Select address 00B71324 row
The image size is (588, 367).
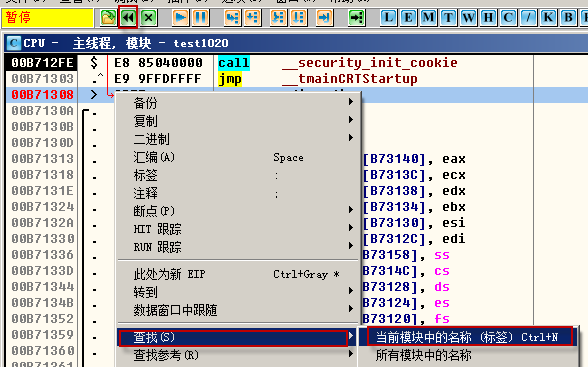[x=42, y=207]
